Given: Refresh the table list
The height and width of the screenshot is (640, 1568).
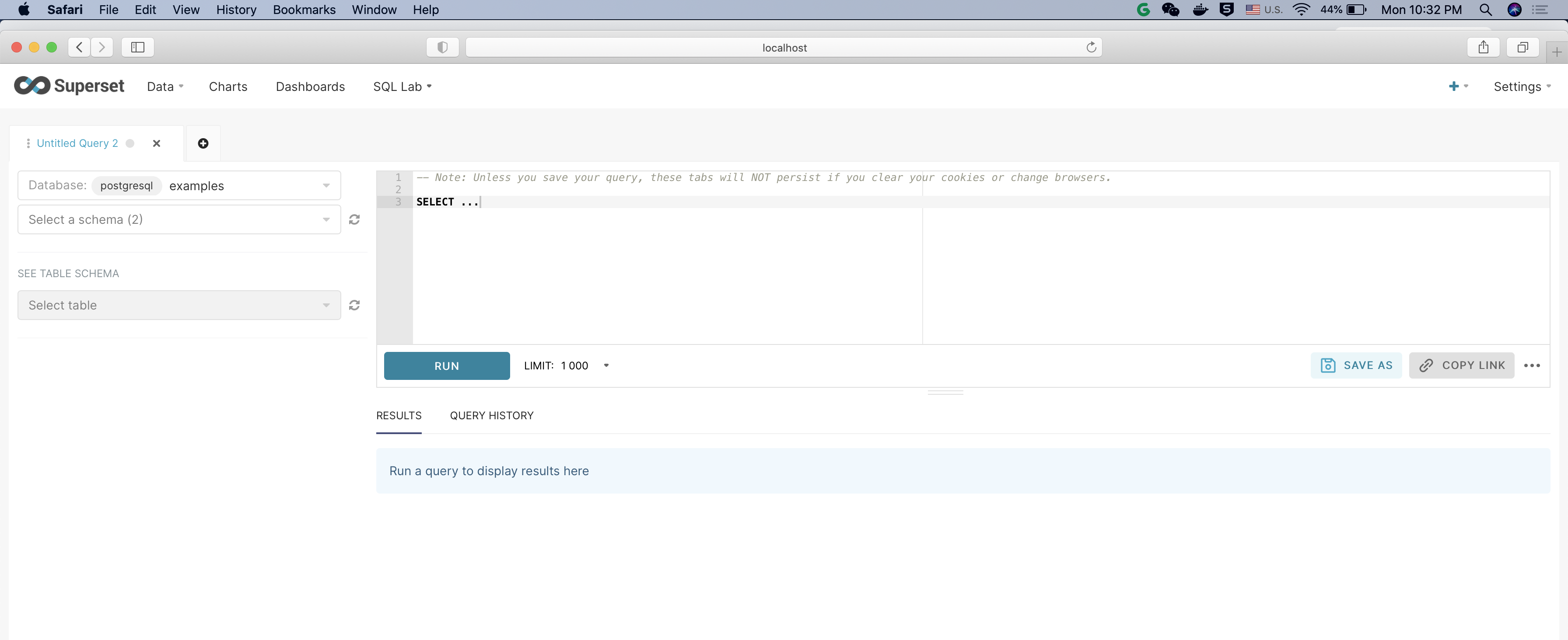Looking at the screenshot, I should tap(354, 305).
